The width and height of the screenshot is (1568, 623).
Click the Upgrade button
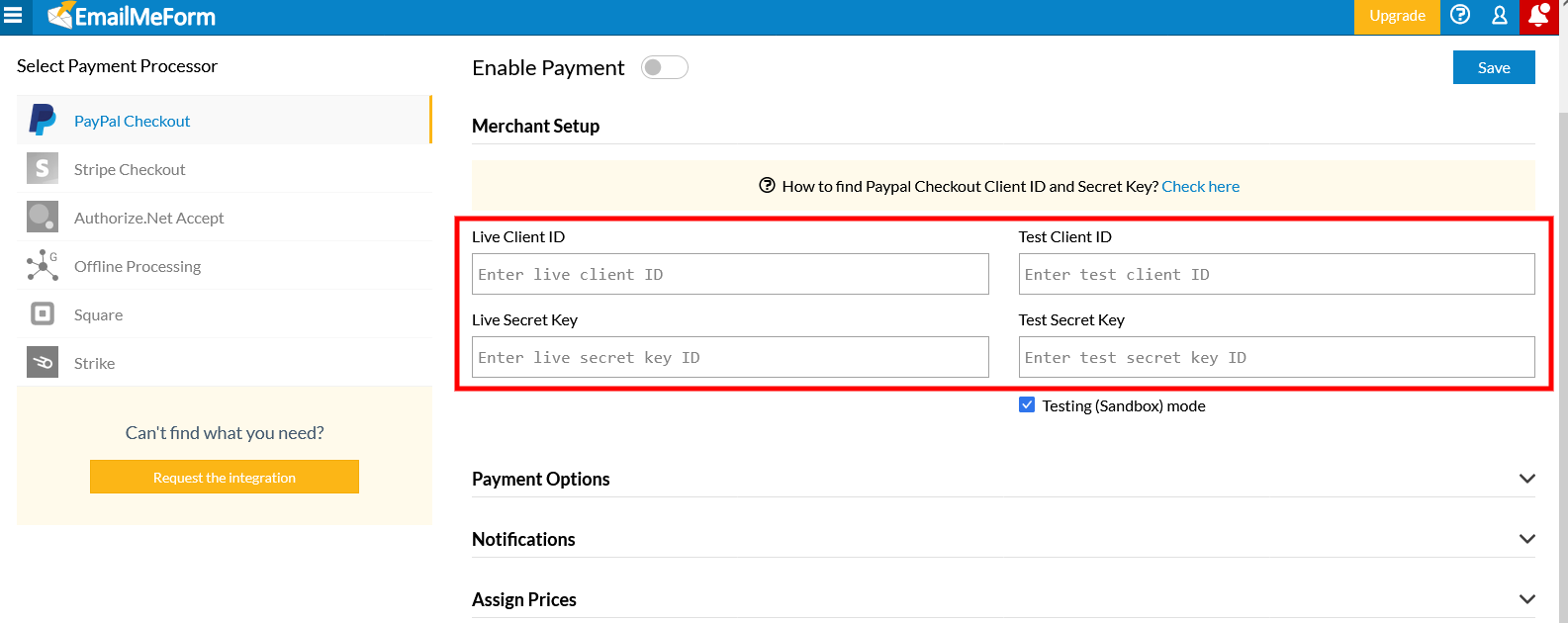(1397, 16)
